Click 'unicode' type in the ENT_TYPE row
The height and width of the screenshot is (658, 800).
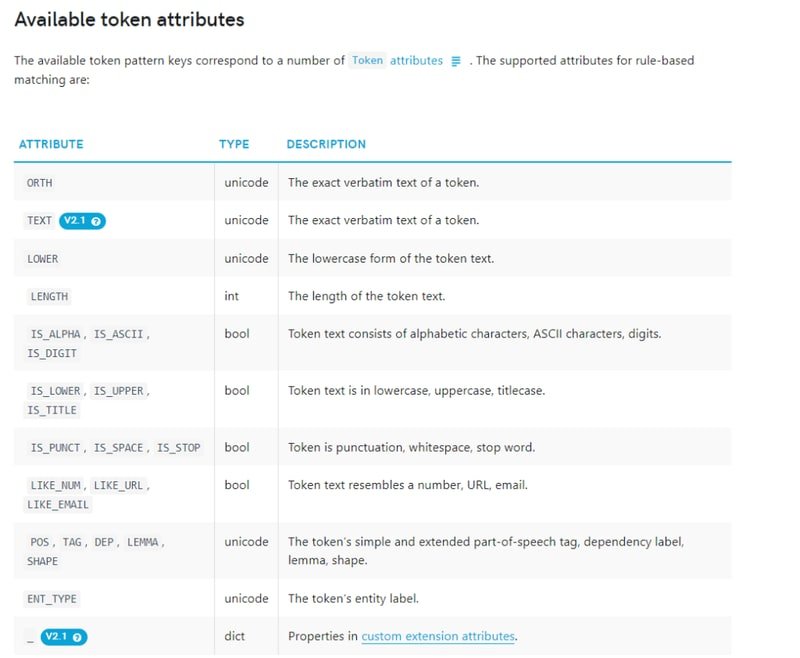pos(246,598)
